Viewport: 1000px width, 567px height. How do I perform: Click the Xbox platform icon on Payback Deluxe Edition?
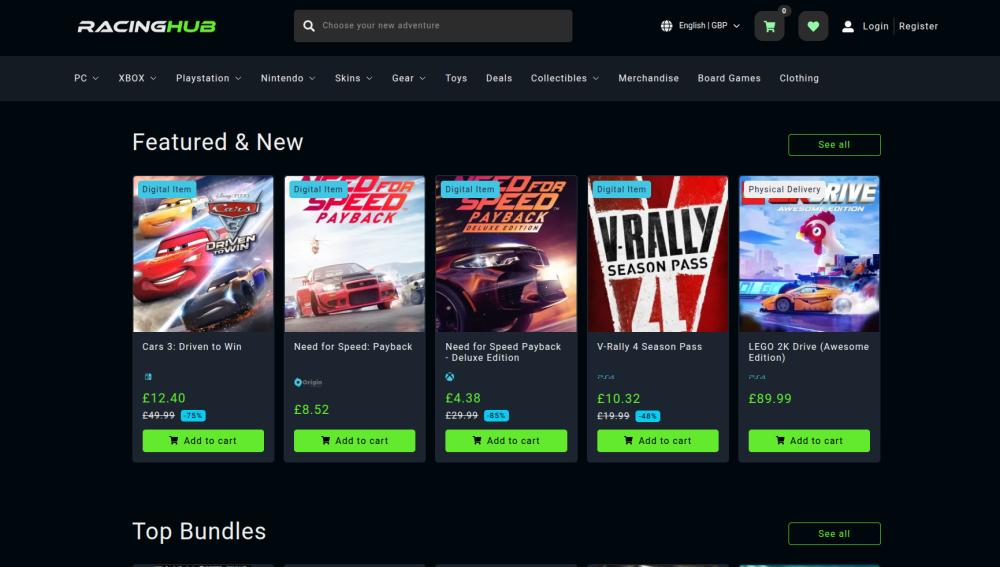pos(450,377)
